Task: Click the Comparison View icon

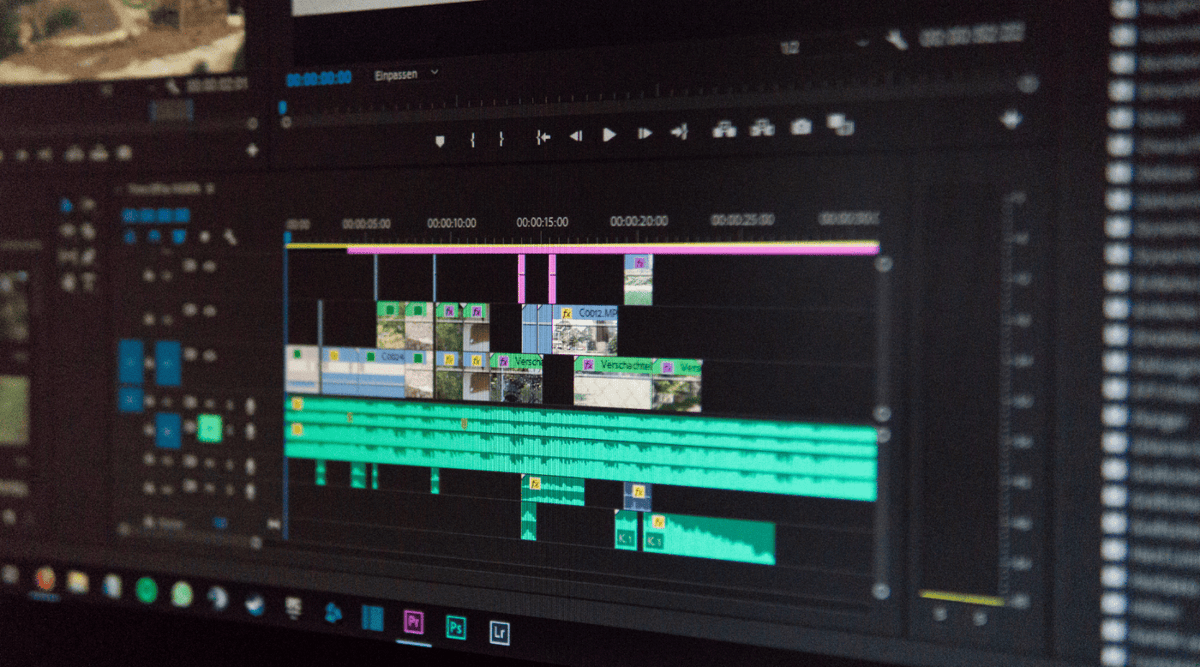Action: pyautogui.click(x=840, y=125)
